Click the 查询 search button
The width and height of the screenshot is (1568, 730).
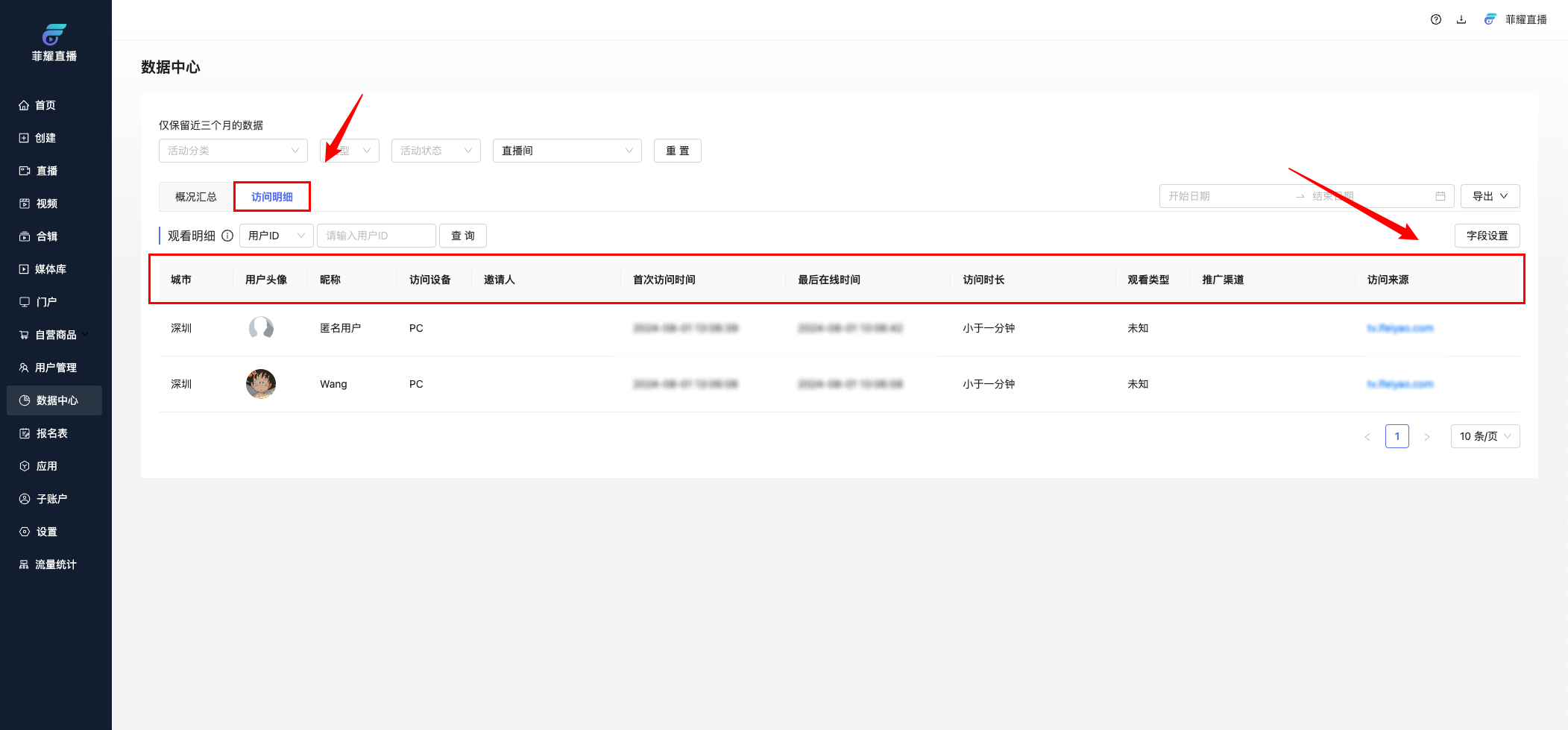pyautogui.click(x=462, y=236)
